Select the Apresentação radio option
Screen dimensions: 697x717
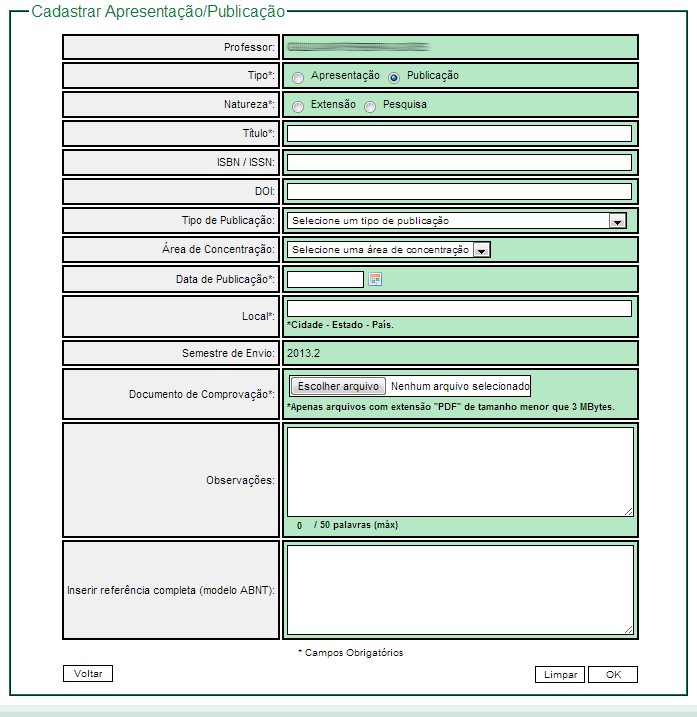tap(298, 78)
